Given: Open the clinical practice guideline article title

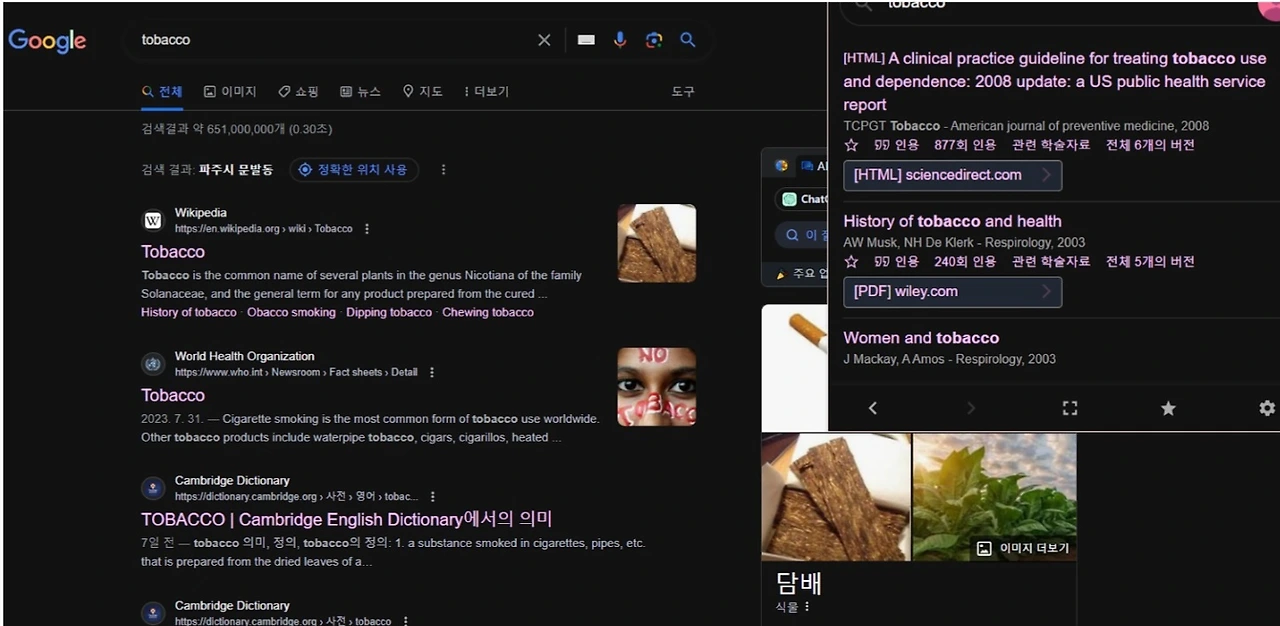Looking at the screenshot, I should point(1055,81).
